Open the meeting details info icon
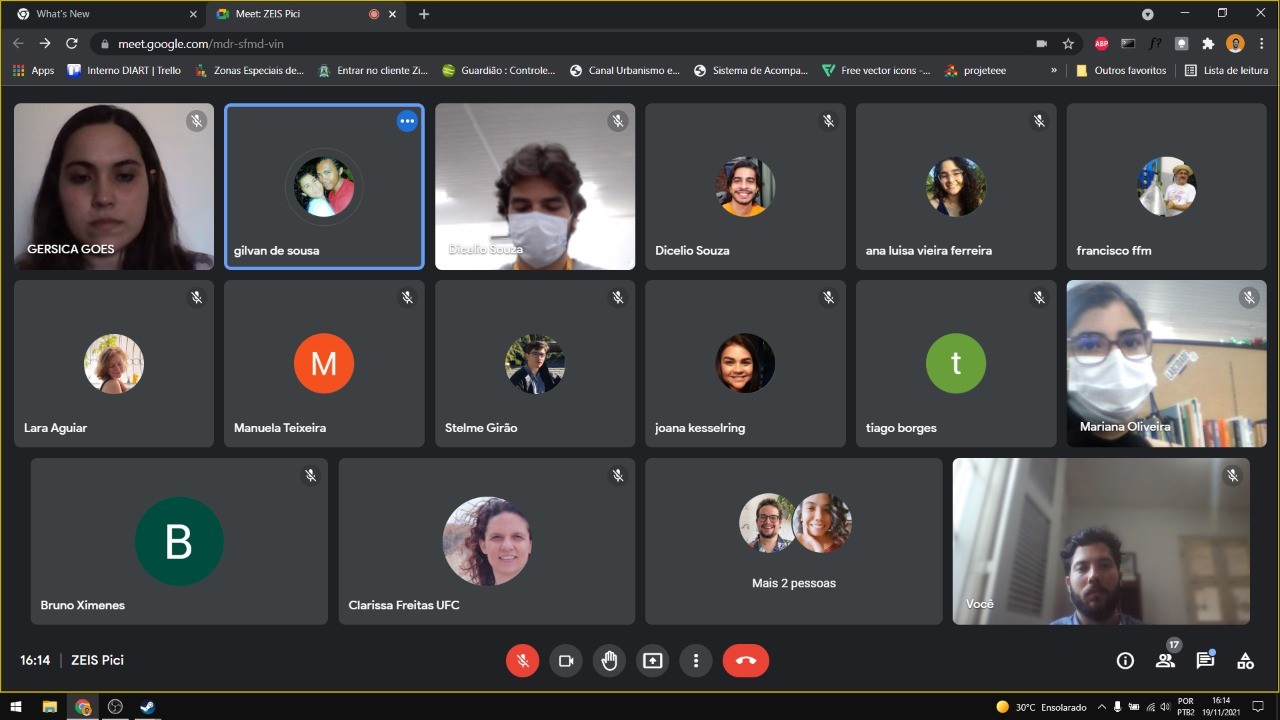 (x=1125, y=661)
